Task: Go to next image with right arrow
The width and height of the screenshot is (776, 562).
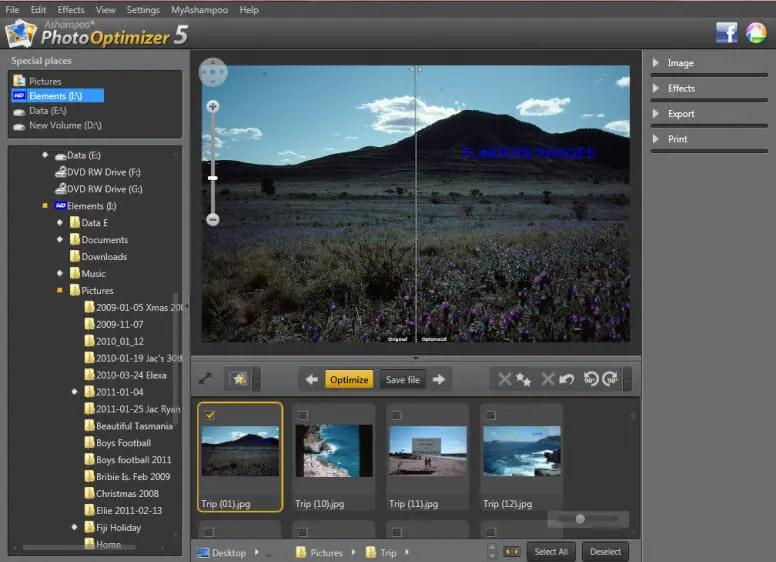Action: (x=438, y=379)
